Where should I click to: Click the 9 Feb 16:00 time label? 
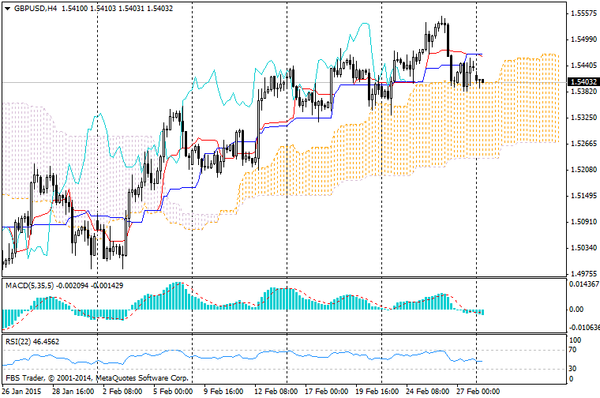[x=223, y=391]
